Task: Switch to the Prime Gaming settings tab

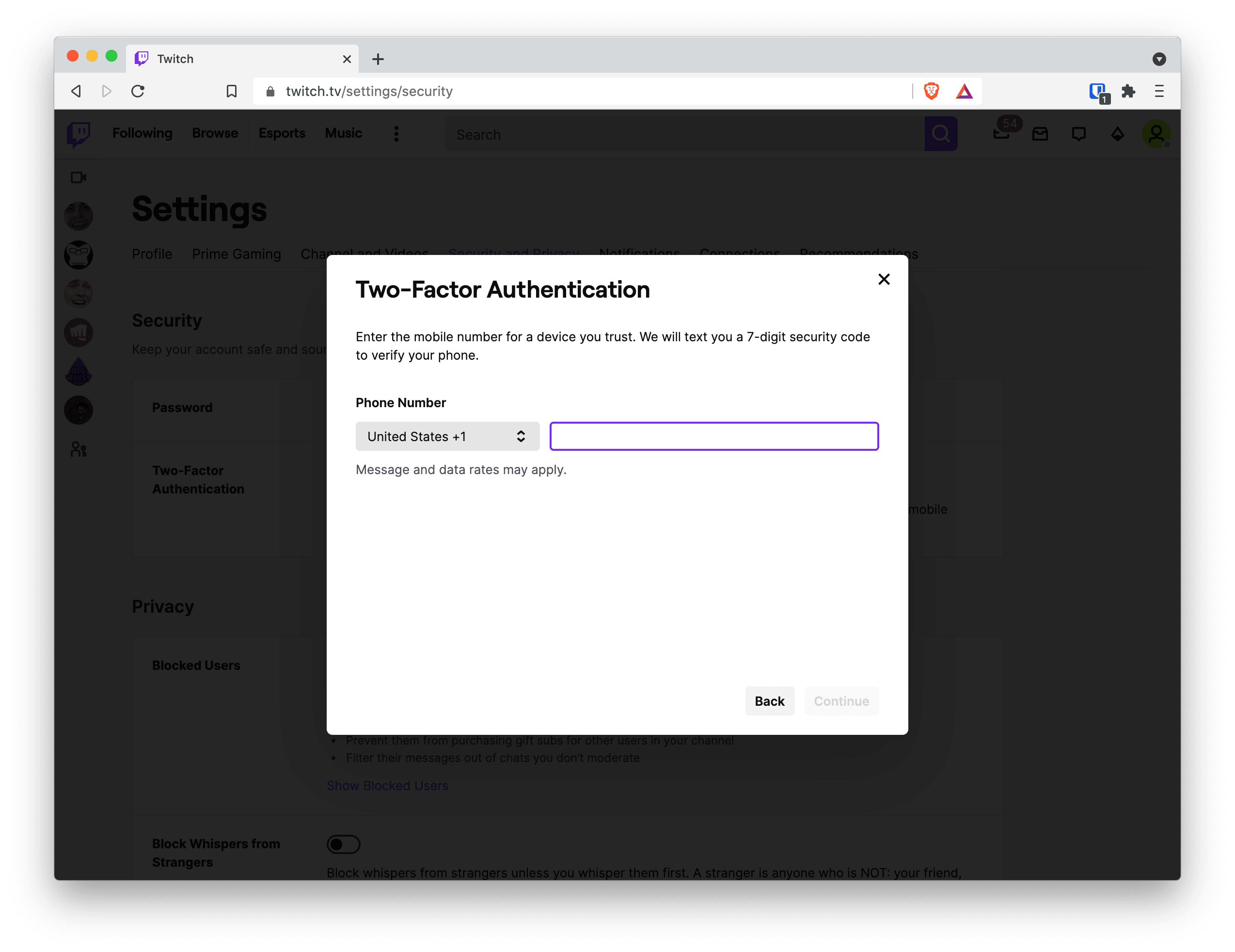Action: tap(237, 254)
